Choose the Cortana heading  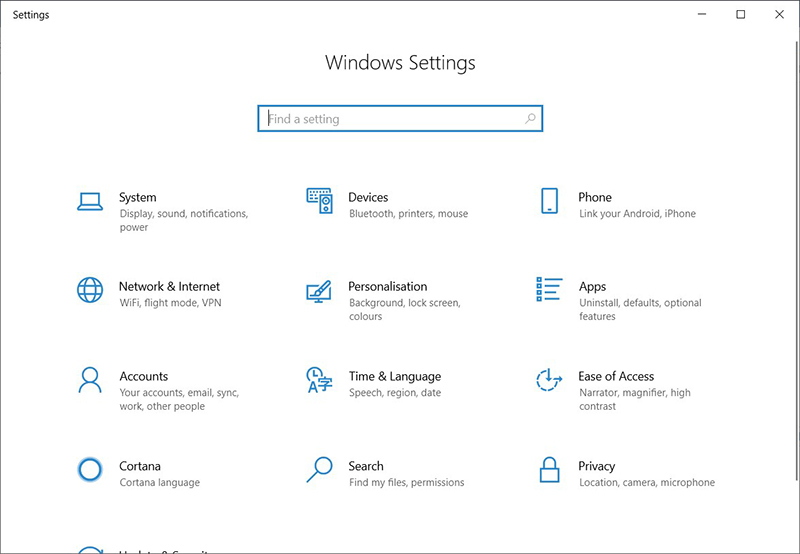[x=140, y=466]
